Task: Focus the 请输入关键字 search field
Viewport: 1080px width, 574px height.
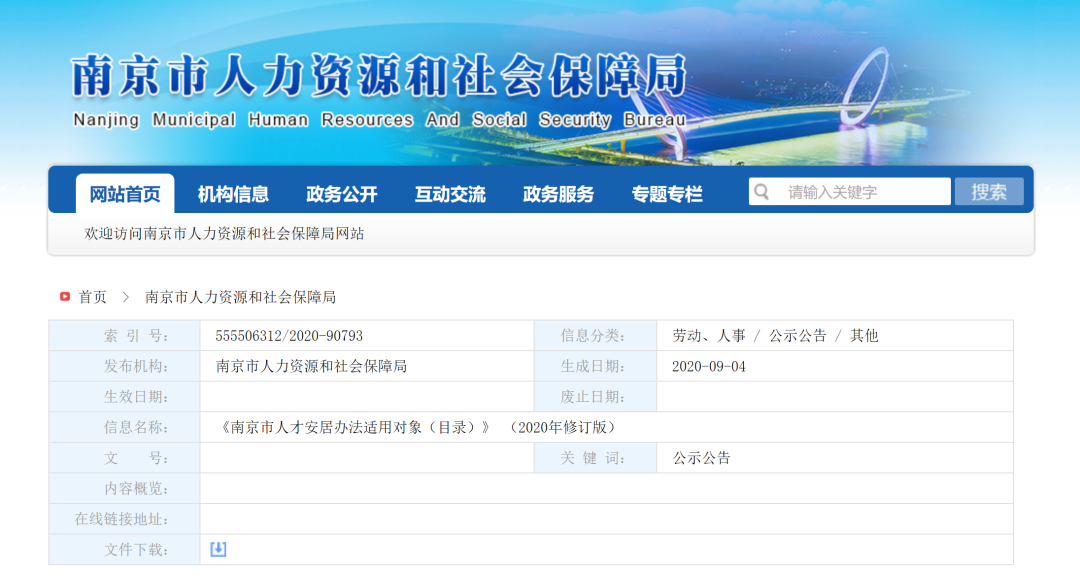Action: 850,192
